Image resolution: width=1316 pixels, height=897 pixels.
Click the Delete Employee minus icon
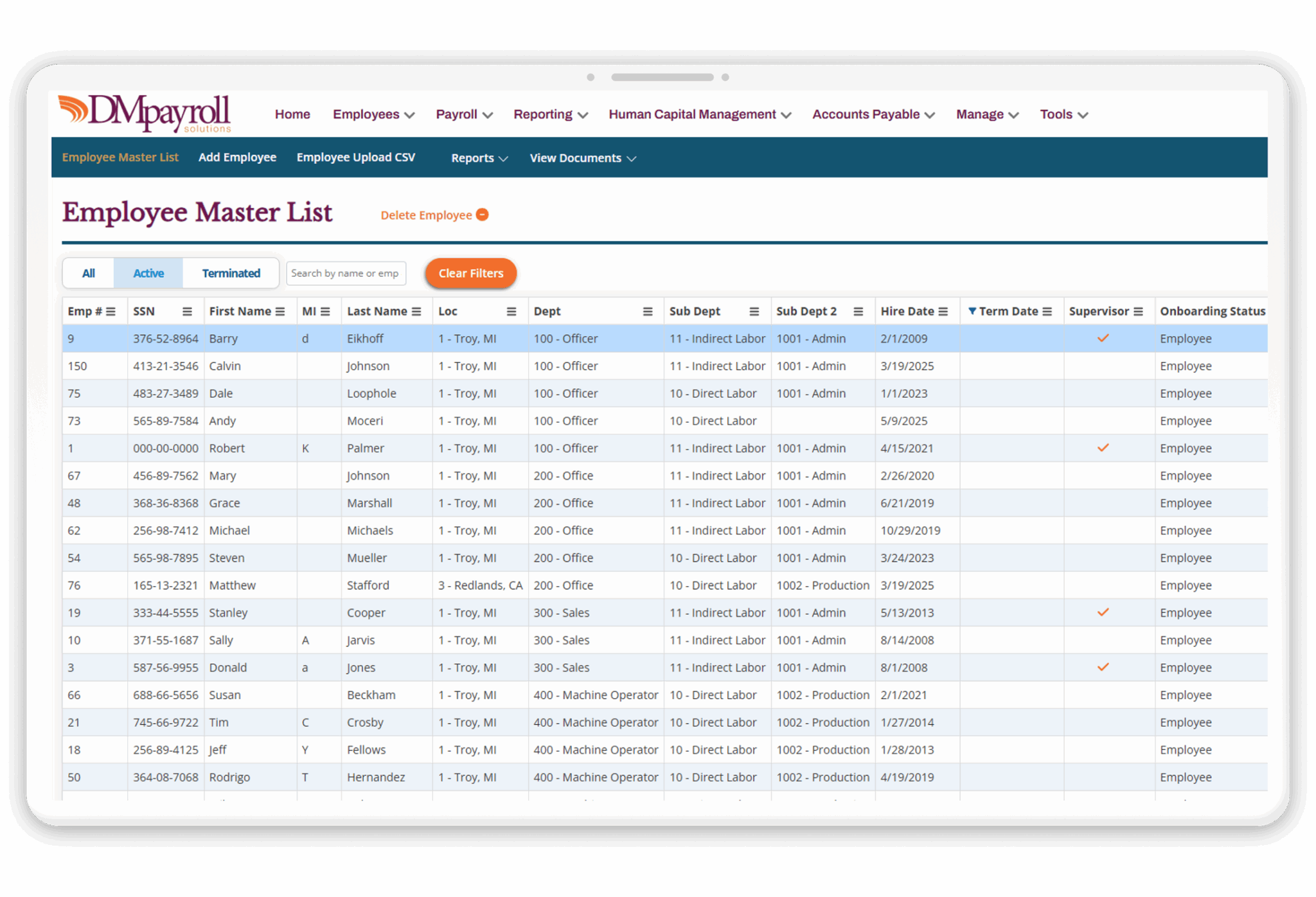[x=482, y=215]
